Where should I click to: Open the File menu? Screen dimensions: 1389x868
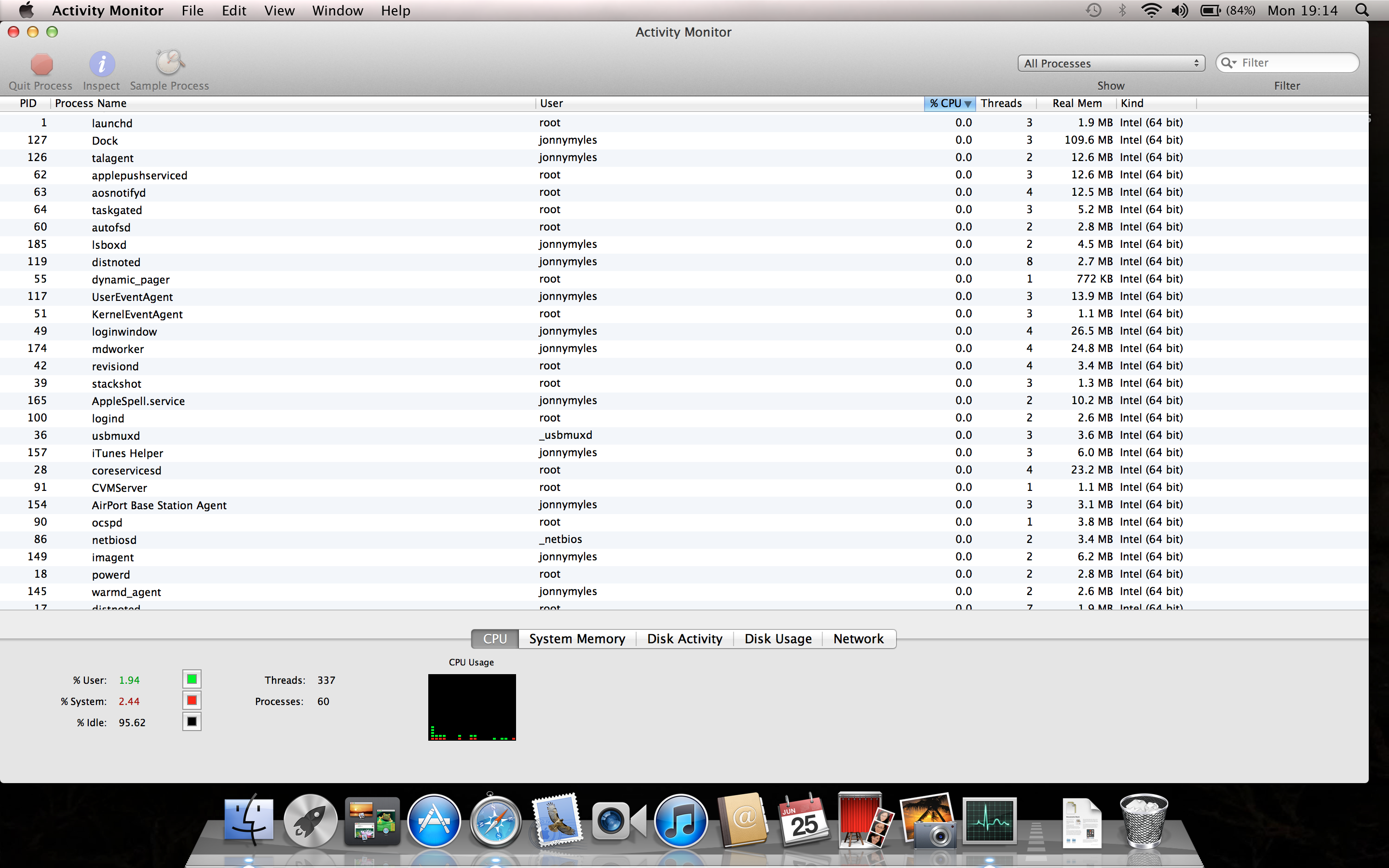click(x=192, y=10)
